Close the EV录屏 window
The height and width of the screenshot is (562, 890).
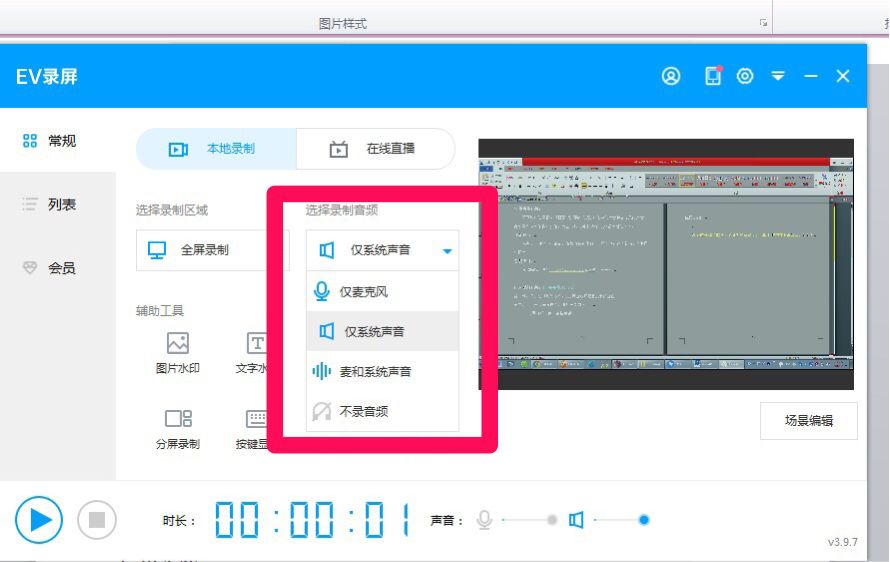(x=842, y=76)
